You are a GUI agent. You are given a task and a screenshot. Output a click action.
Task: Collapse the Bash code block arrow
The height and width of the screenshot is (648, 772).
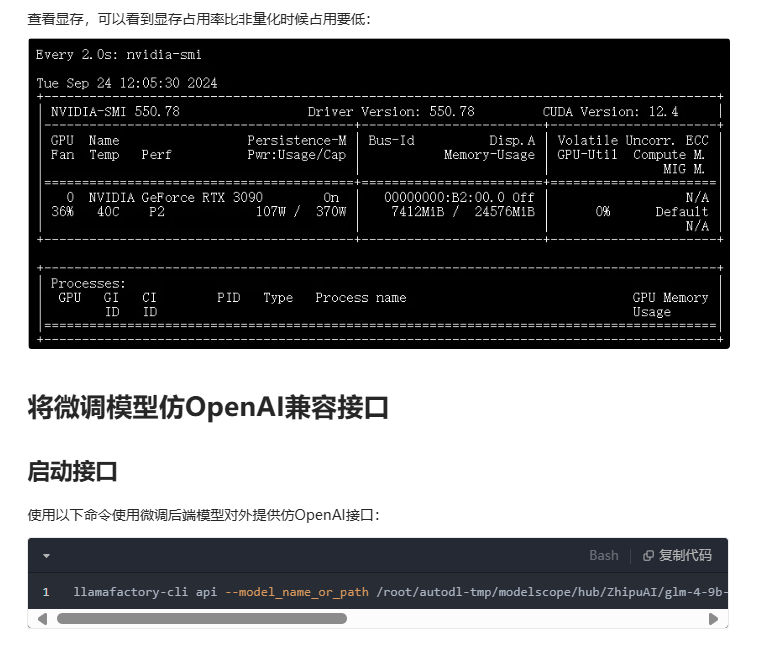46,556
